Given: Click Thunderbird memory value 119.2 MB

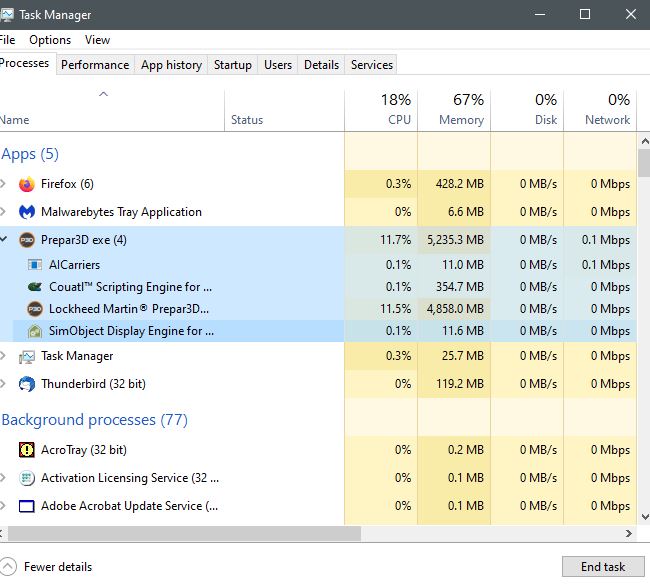Looking at the screenshot, I should click(x=460, y=384).
